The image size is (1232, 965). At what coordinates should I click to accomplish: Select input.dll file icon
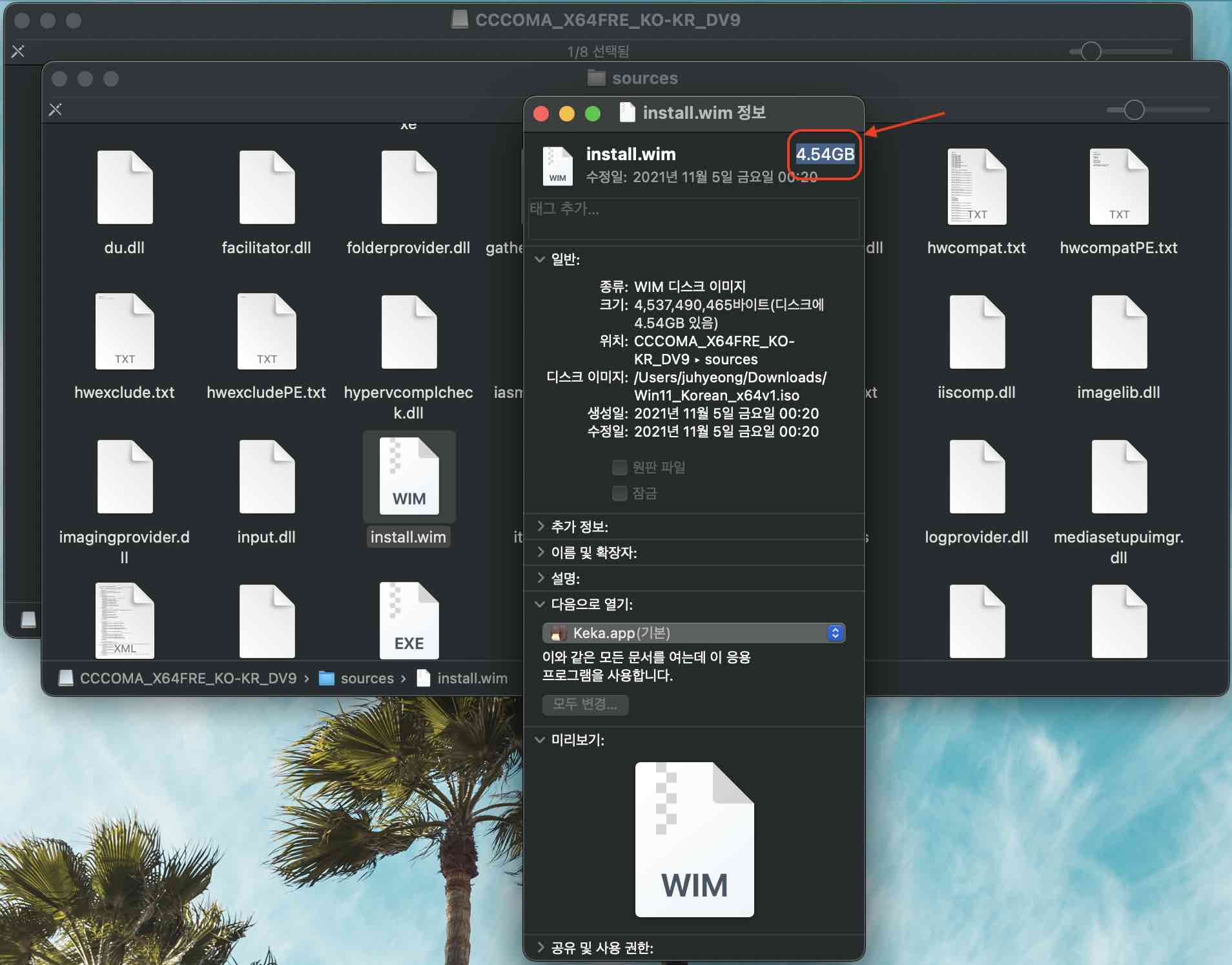(x=267, y=477)
